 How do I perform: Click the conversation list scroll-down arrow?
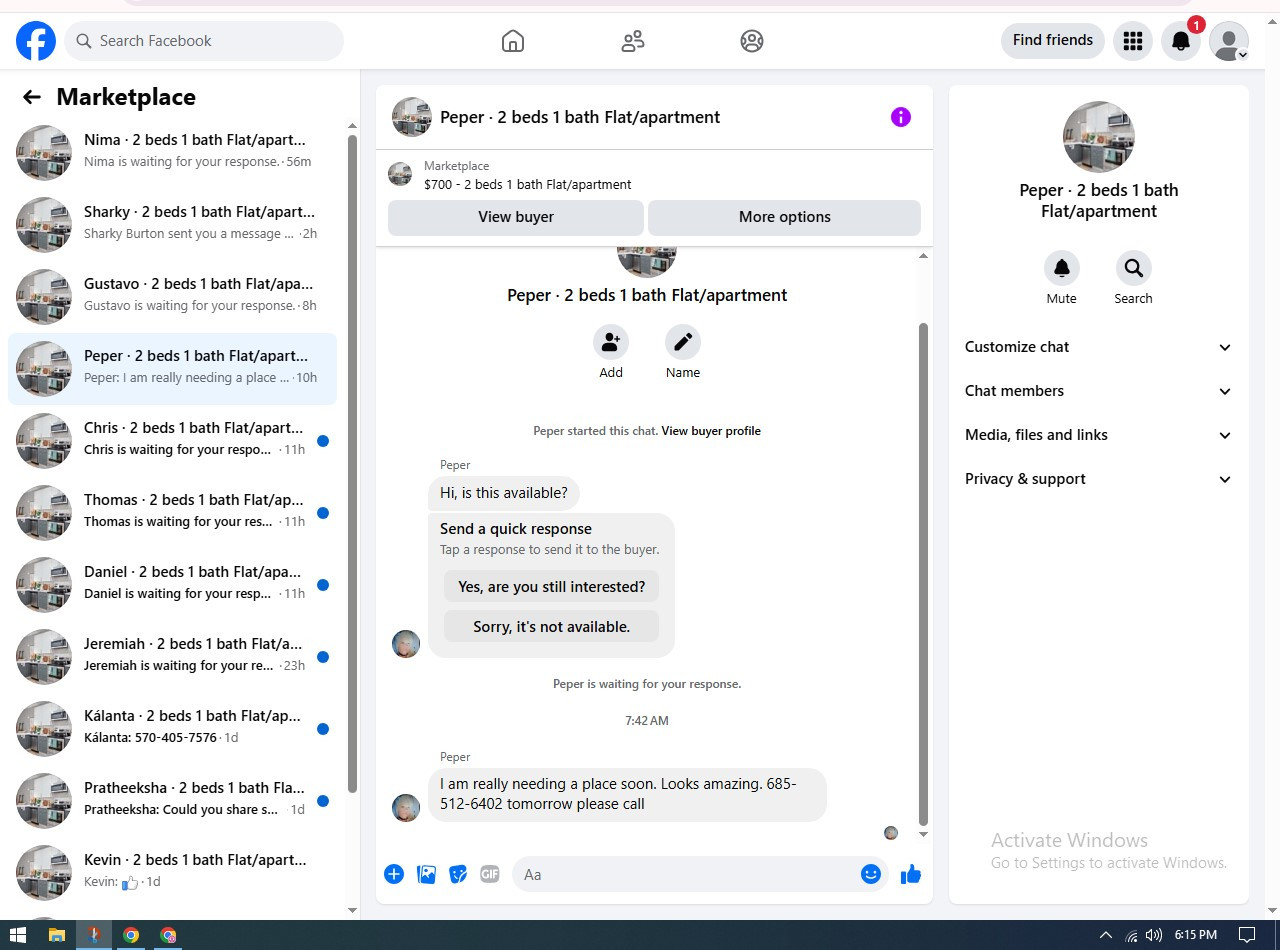352,910
